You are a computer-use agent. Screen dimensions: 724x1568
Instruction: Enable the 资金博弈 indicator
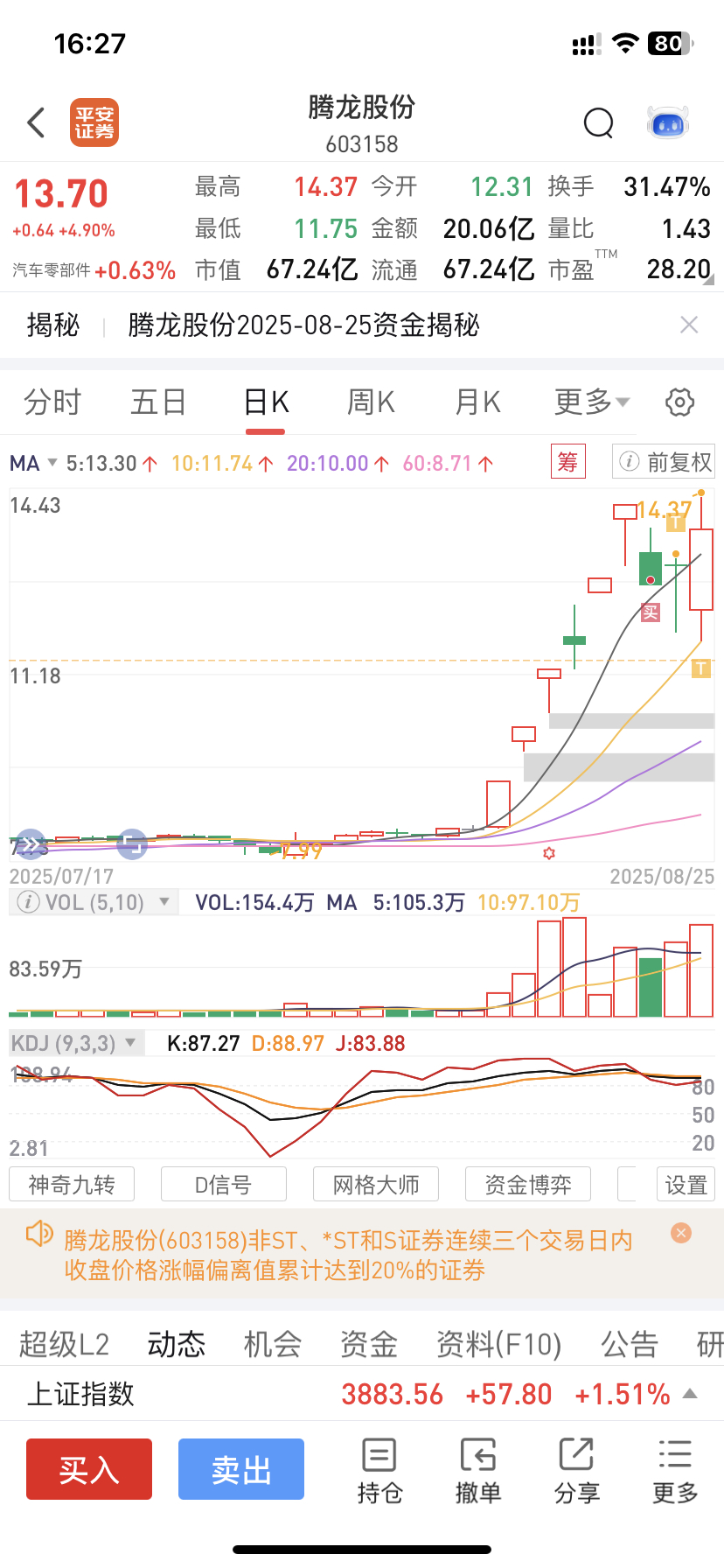528,1185
